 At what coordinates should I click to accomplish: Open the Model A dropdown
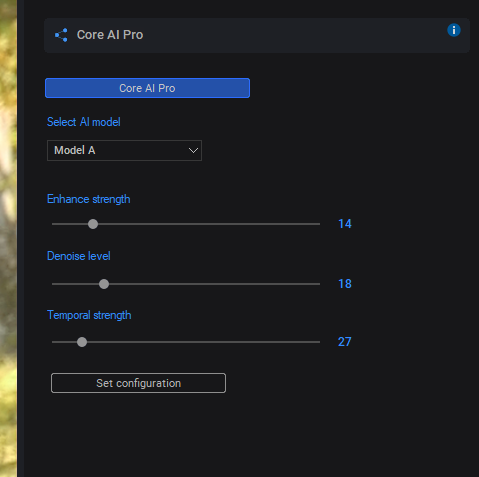coord(124,150)
